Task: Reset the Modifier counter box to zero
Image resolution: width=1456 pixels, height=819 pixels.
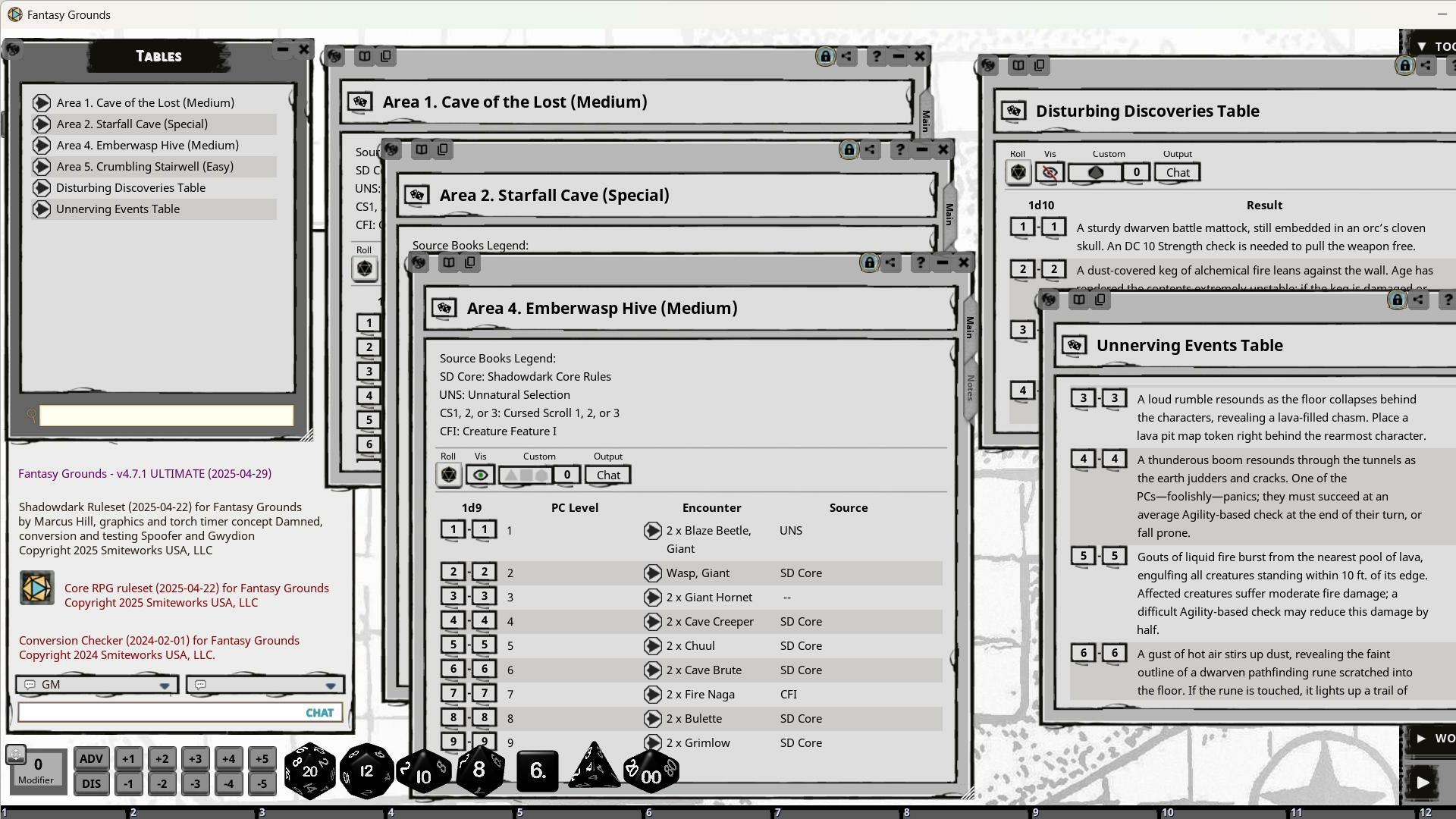Action: pyautogui.click(x=37, y=764)
